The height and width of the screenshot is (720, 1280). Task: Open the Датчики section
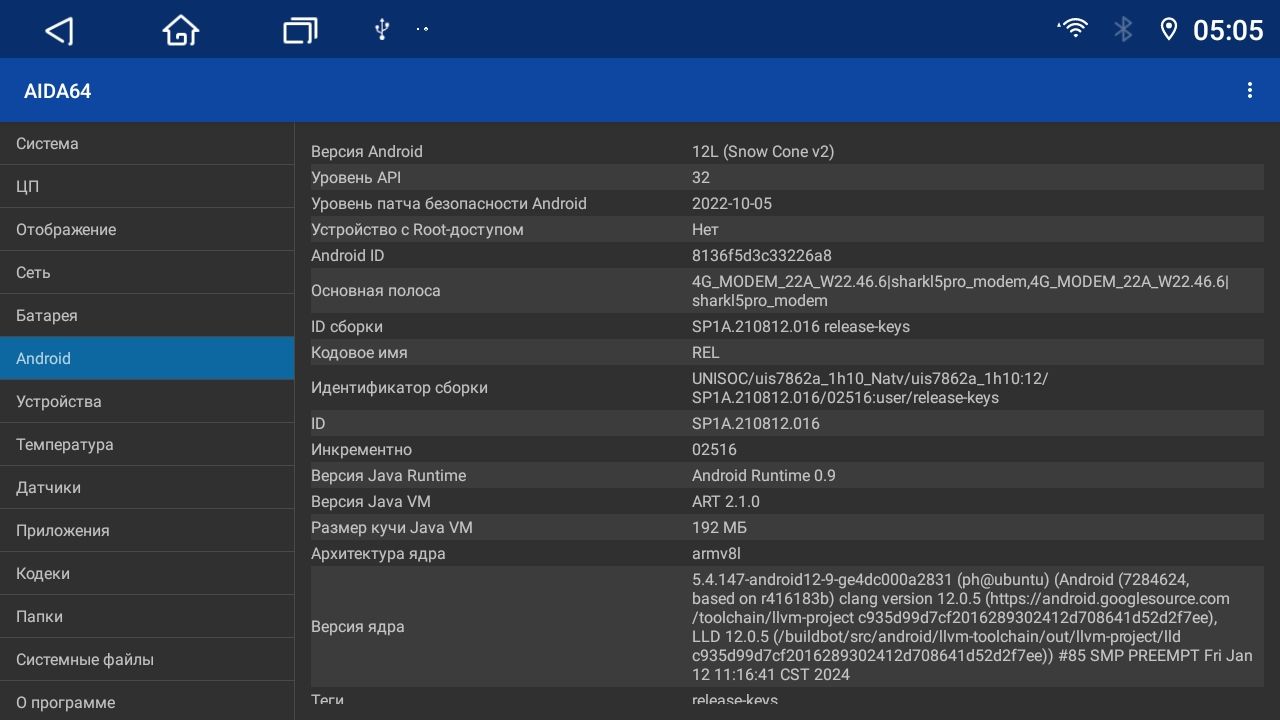pos(147,487)
